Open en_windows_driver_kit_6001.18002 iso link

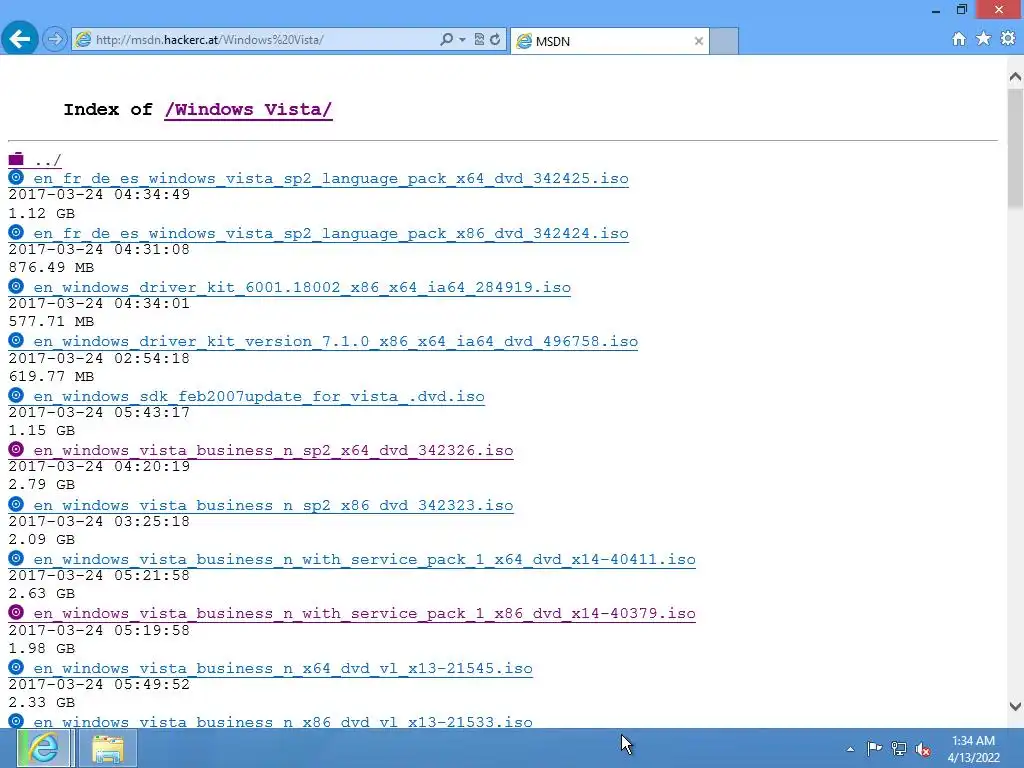[302, 288]
